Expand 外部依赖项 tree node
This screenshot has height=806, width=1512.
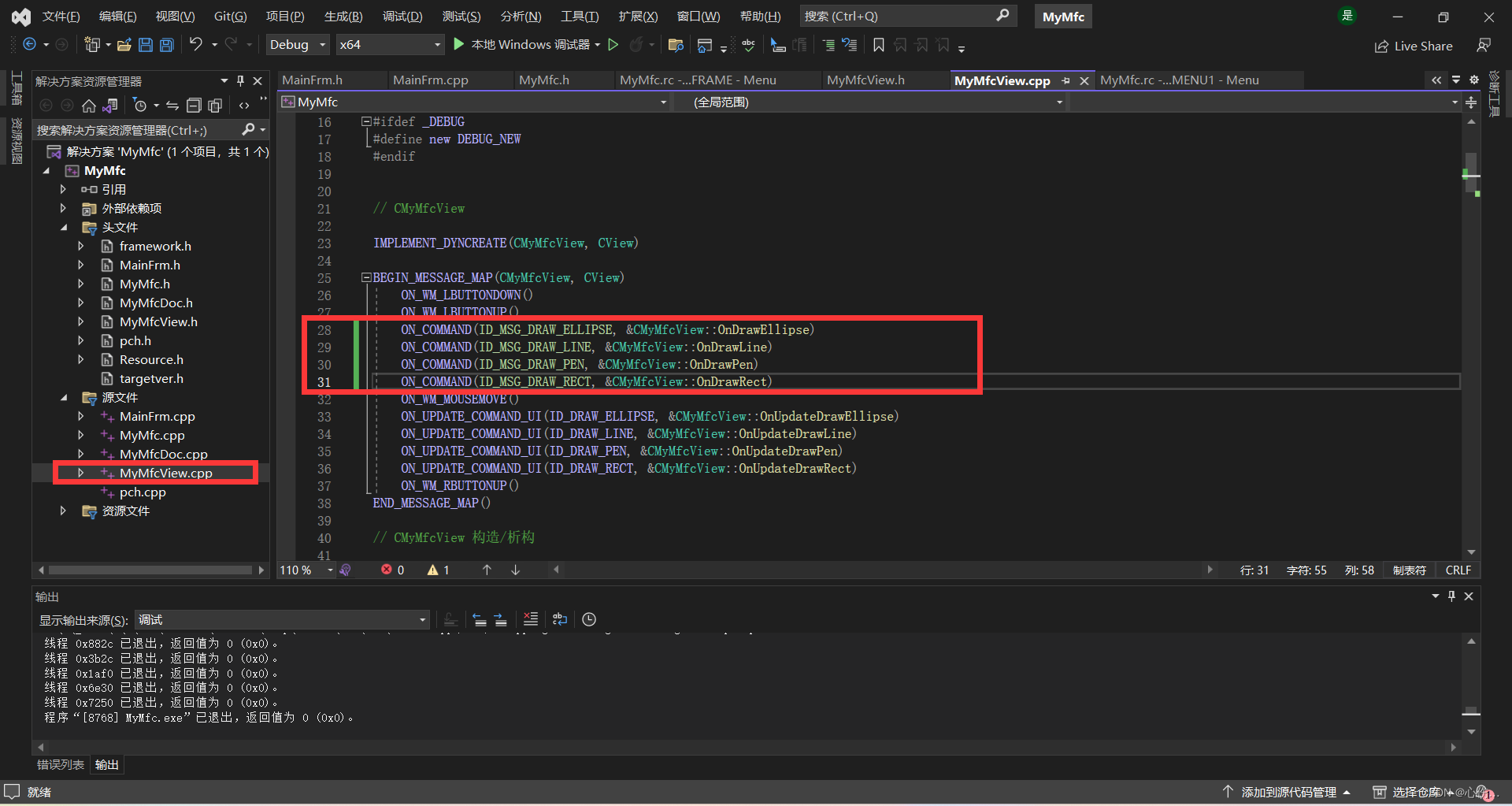[x=64, y=208]
